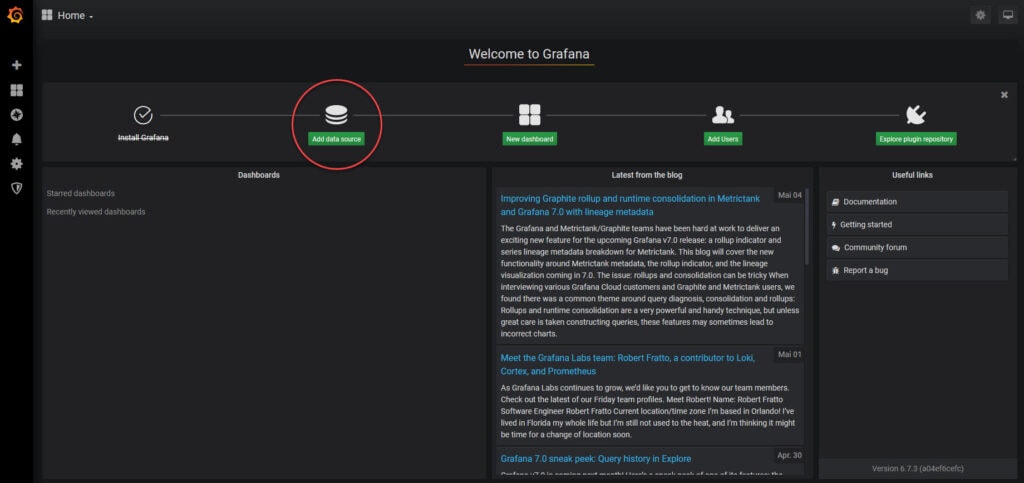Open Grafana 7.0 Query history blog post
This screenshot has height=483, width=1024.
(x=596, y=459)
